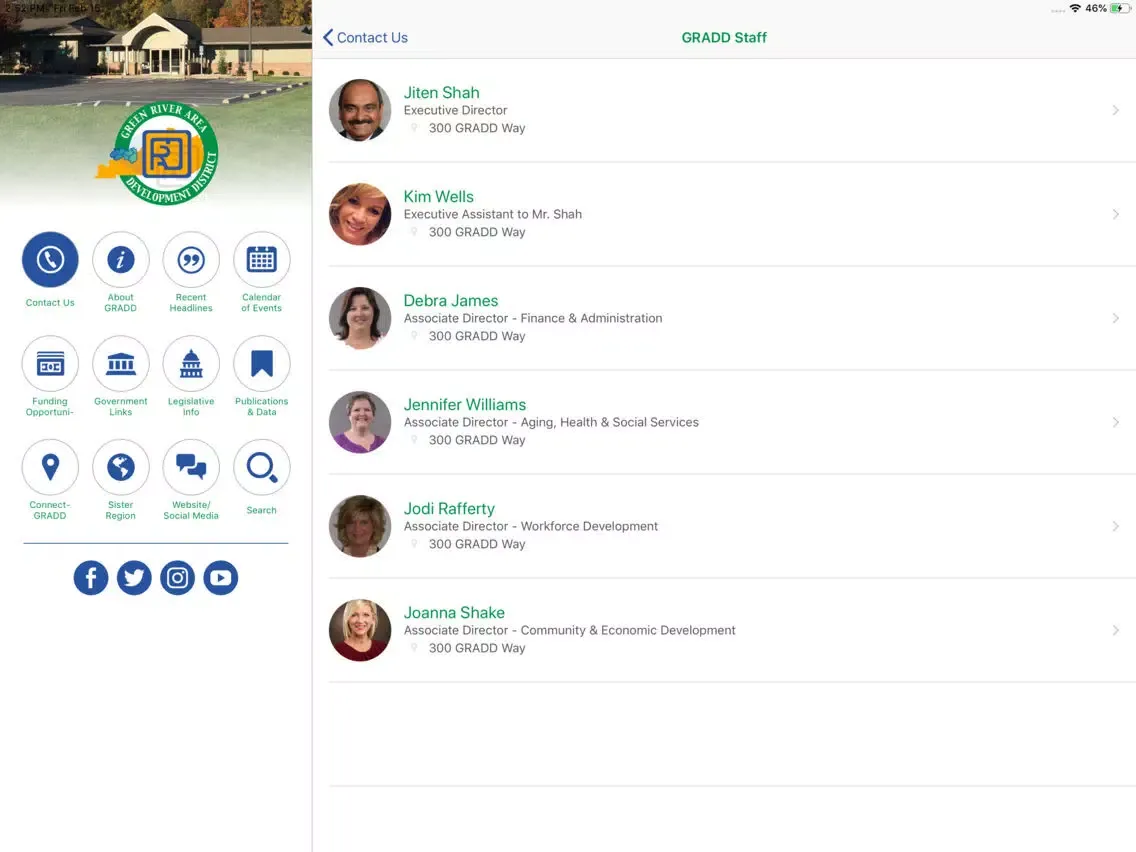The height and width of the screenshot is (852, 1136).
Task: Tap 'Associate Director - Workforce Development' text
Action: pos(530,526)
